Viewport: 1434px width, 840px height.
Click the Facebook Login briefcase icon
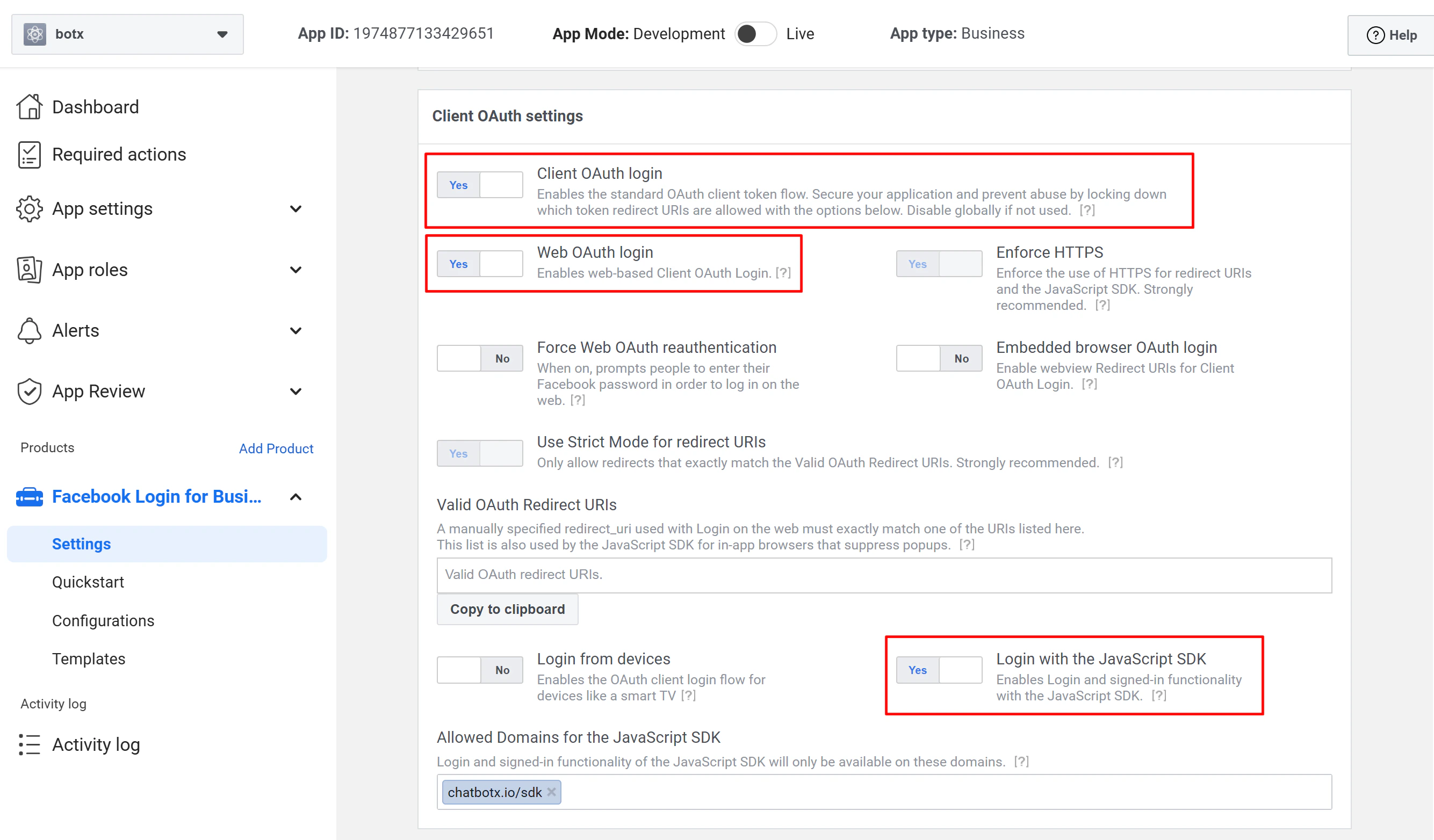[29, 496]
